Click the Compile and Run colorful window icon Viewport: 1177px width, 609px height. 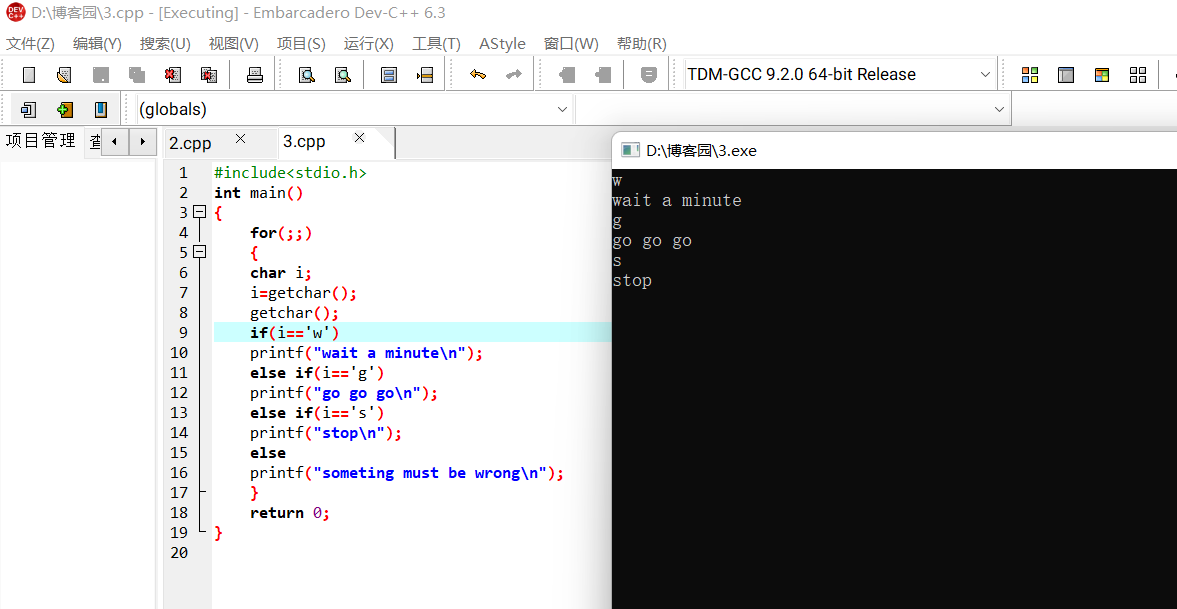click(x=1102, y=74)
